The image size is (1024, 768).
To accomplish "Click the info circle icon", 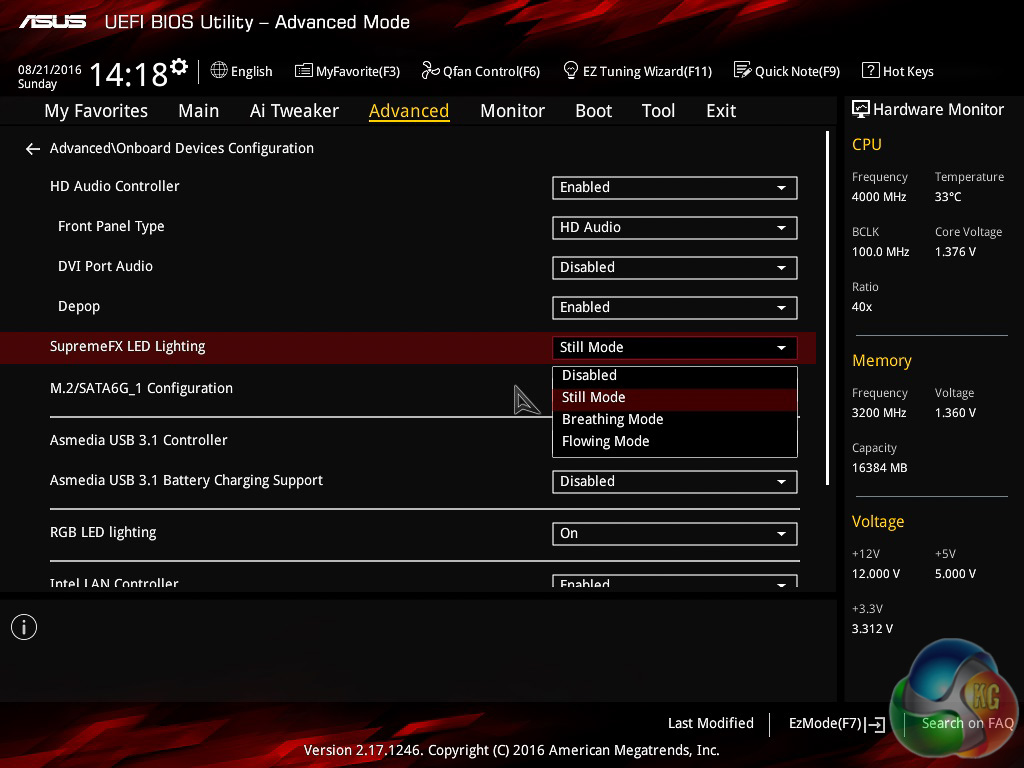I will (x=24, y=627).
